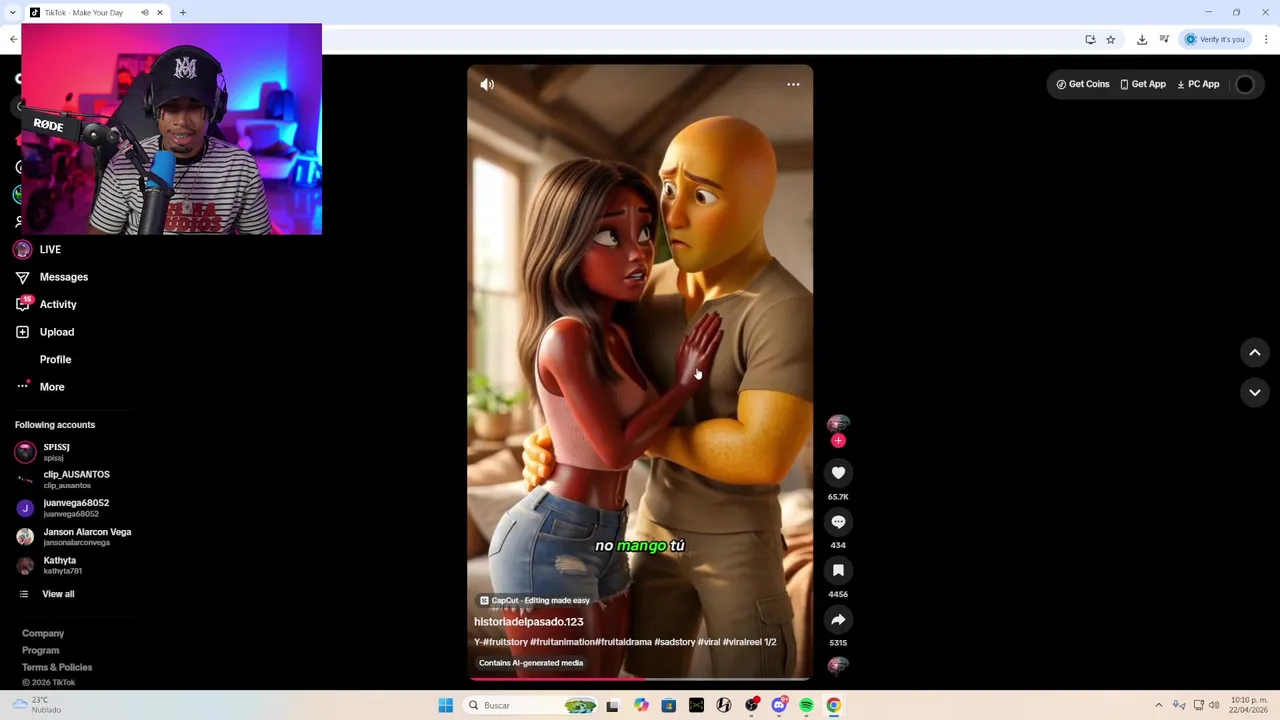This screenshot has height=720, width=1280.
Task: Click the Upload plus-box icon
Action: tap(22, 332)
